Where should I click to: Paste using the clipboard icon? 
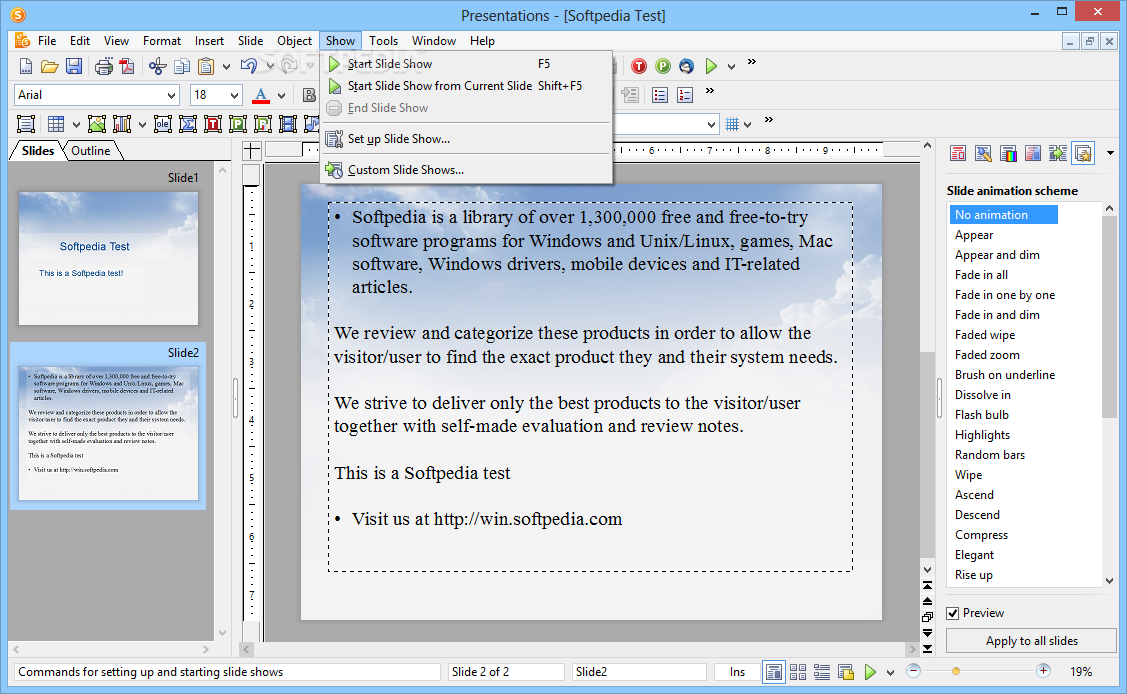pos(206,67)
